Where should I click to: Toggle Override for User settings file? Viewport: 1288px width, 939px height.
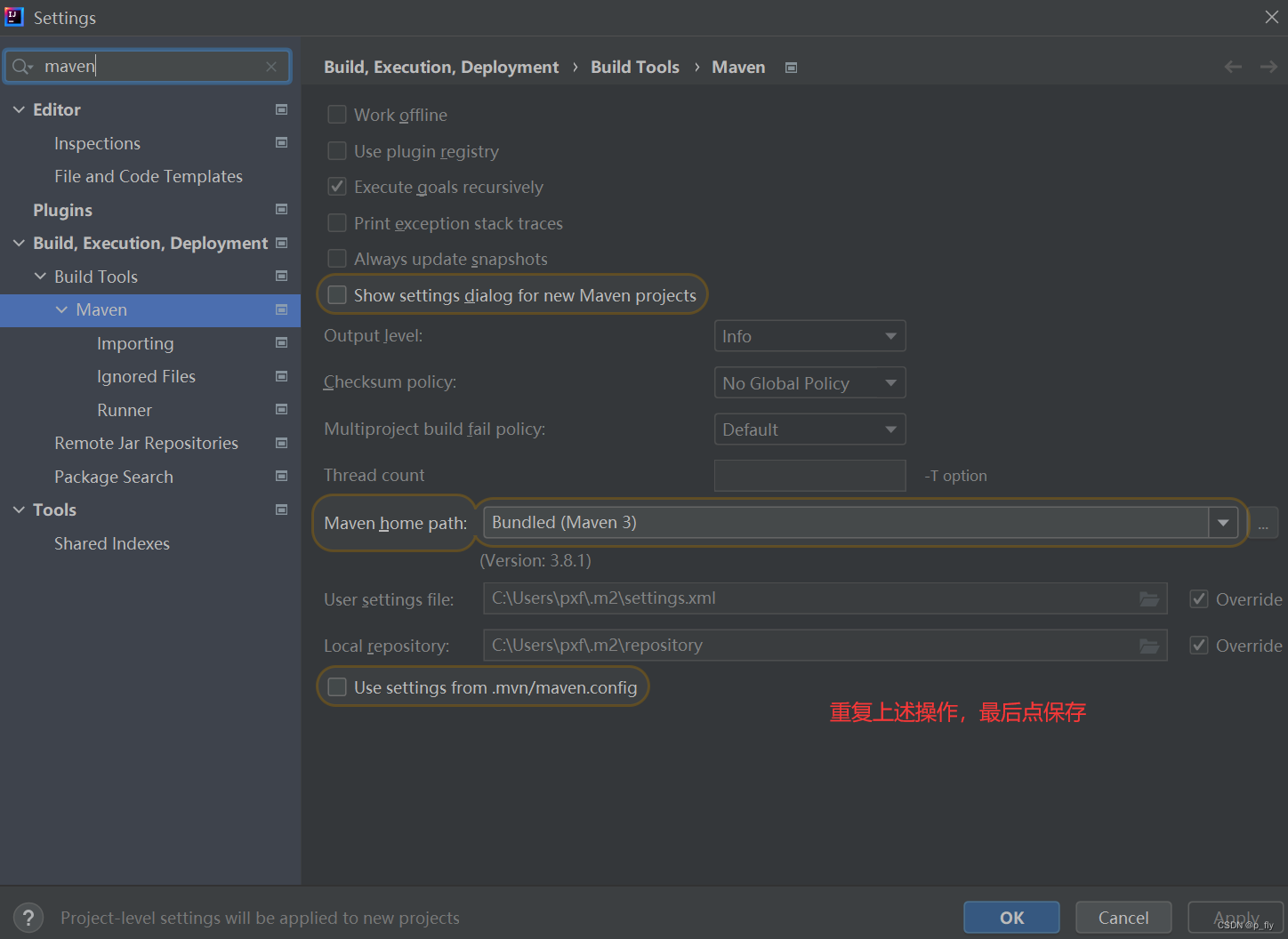1199,599
